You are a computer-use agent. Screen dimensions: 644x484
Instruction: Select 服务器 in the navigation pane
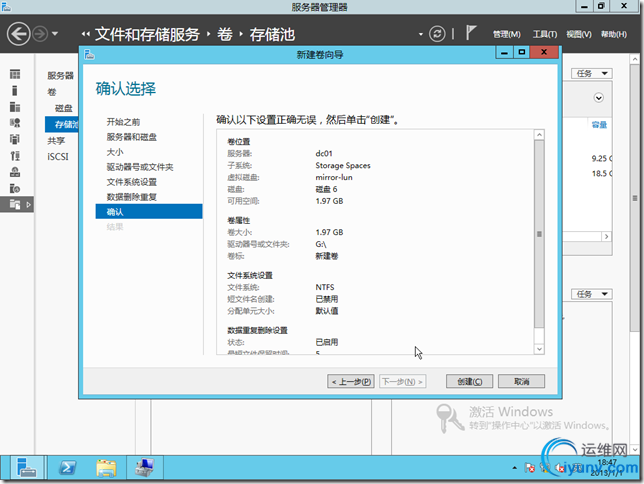pyautogui.click(x=60, y=76)
